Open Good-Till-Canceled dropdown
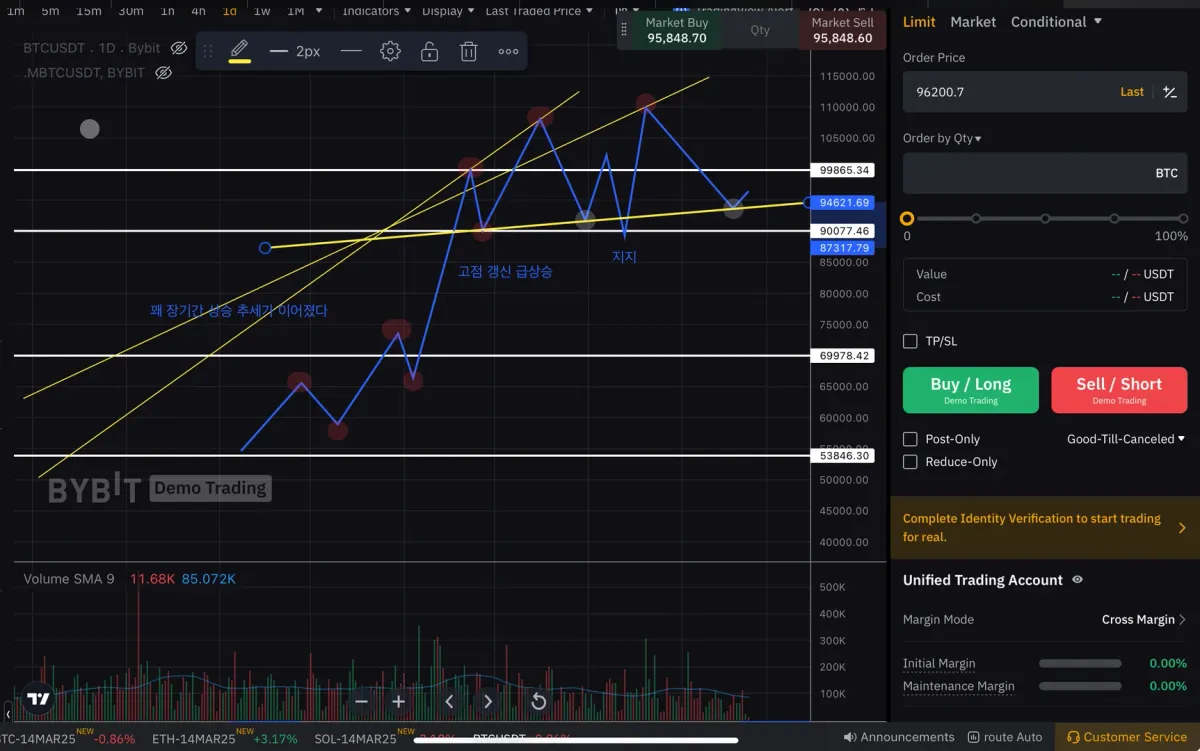 1126,439
